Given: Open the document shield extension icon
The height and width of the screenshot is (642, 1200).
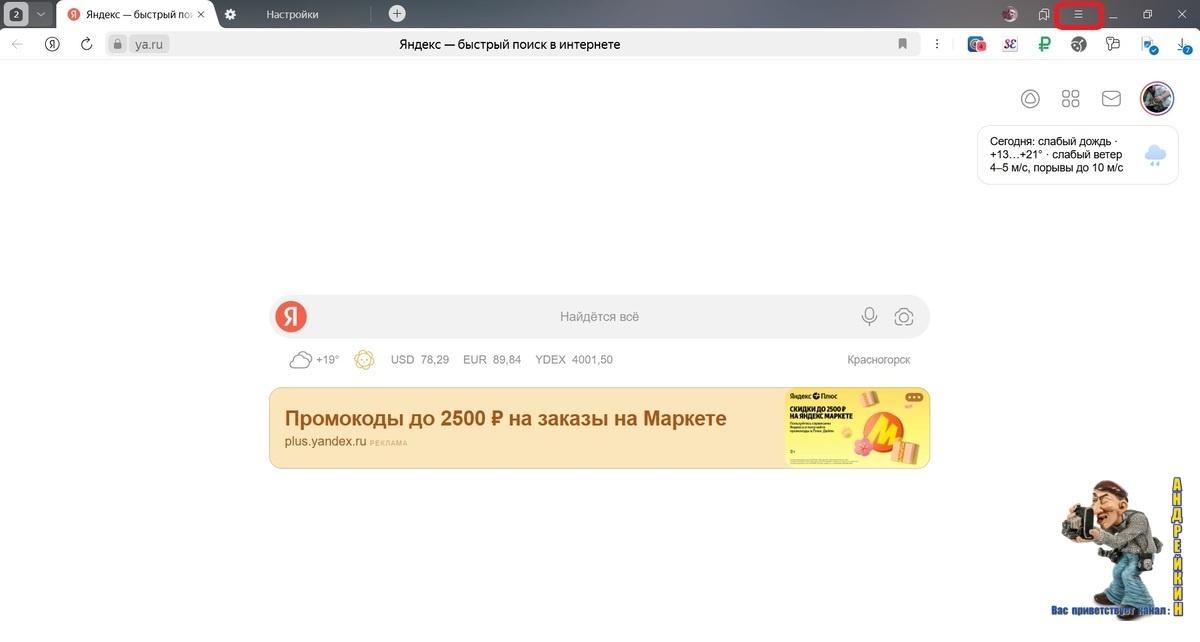Looking at the screenshot, I should tap(1149, 44).
